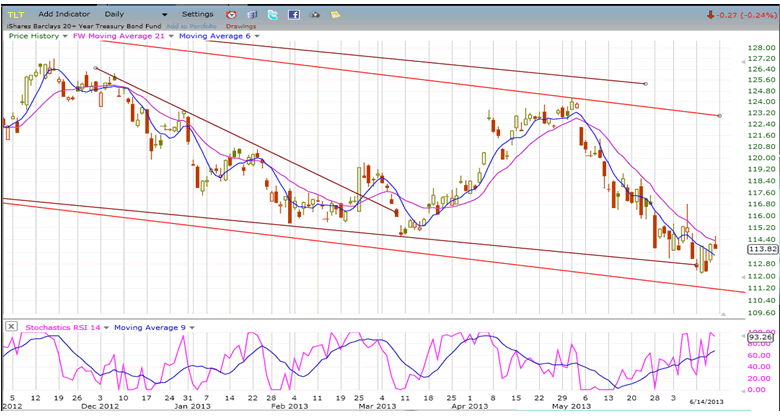This screenshot has height=420, width=780.
Task: Click the Drawings link
Action: coord(240,26)
